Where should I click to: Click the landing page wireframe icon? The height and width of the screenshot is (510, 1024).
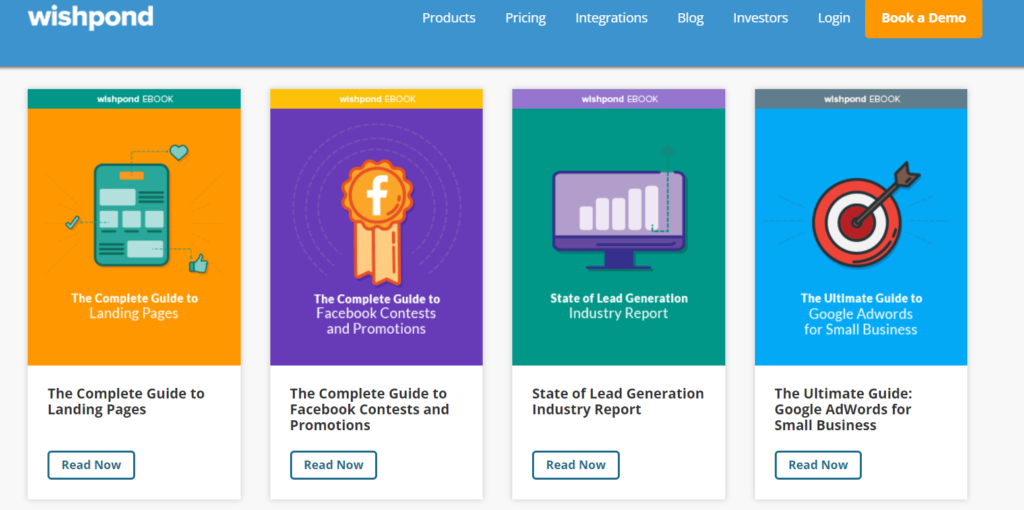pos(131,215)
